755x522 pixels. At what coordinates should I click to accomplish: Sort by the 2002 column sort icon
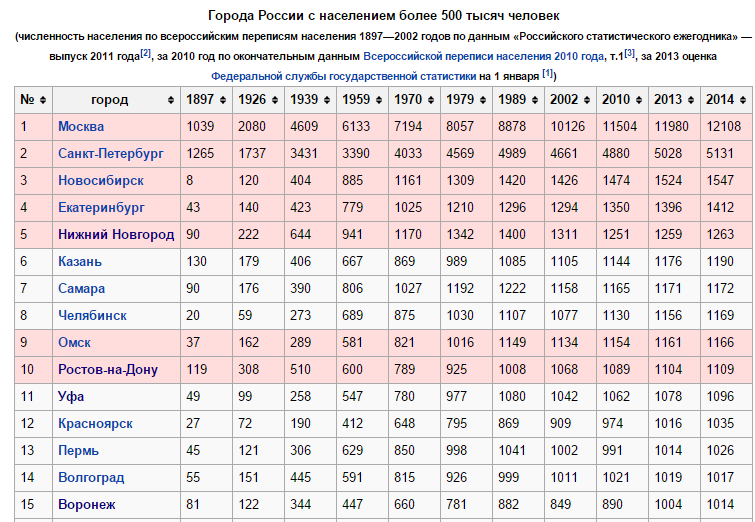tap(585, 100)
